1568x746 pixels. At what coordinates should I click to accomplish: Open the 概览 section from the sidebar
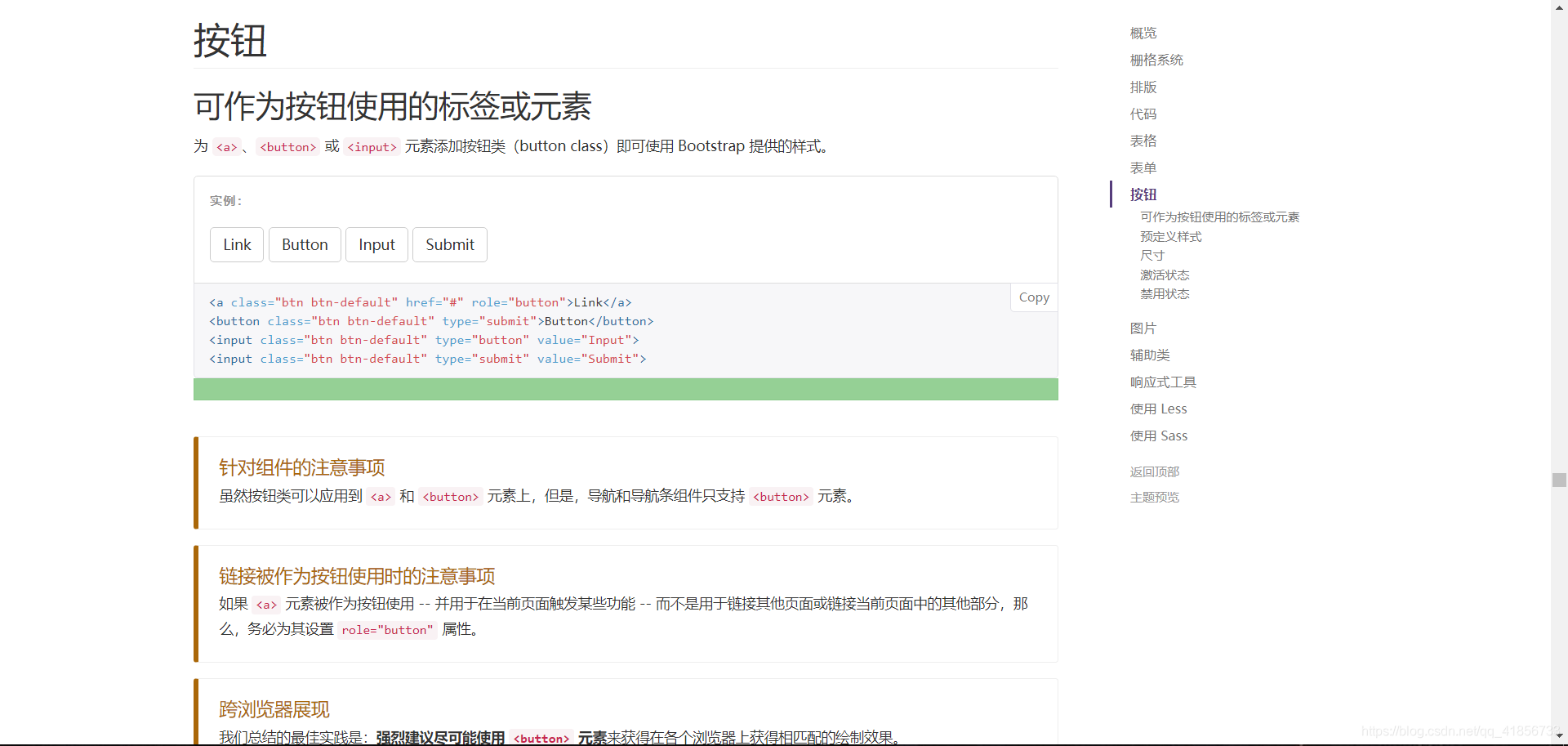coord(1142,33)
